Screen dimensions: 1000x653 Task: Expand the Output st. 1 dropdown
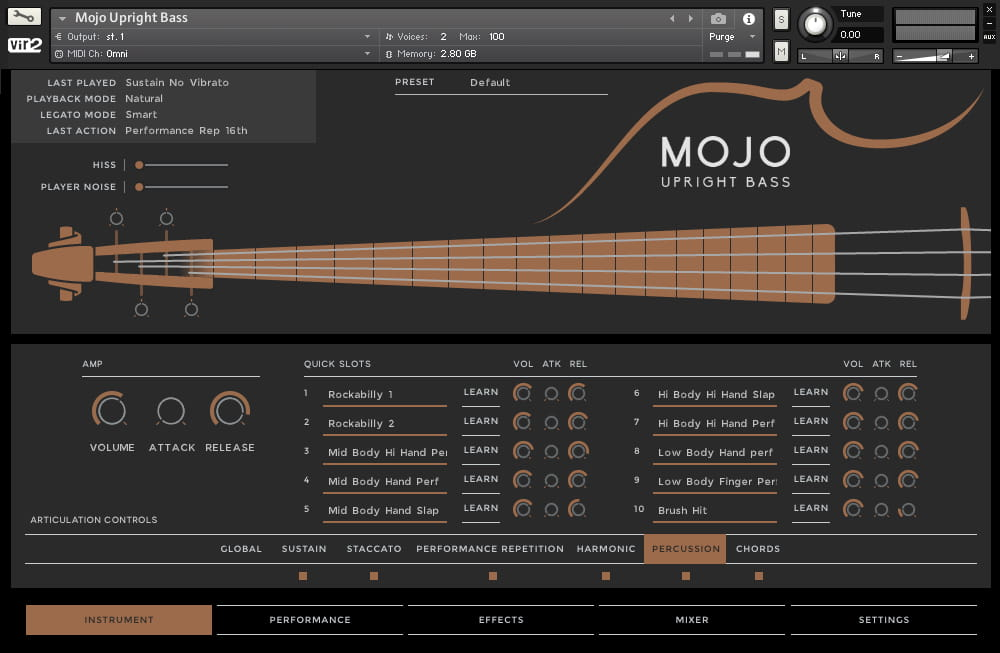click(367, 37)
